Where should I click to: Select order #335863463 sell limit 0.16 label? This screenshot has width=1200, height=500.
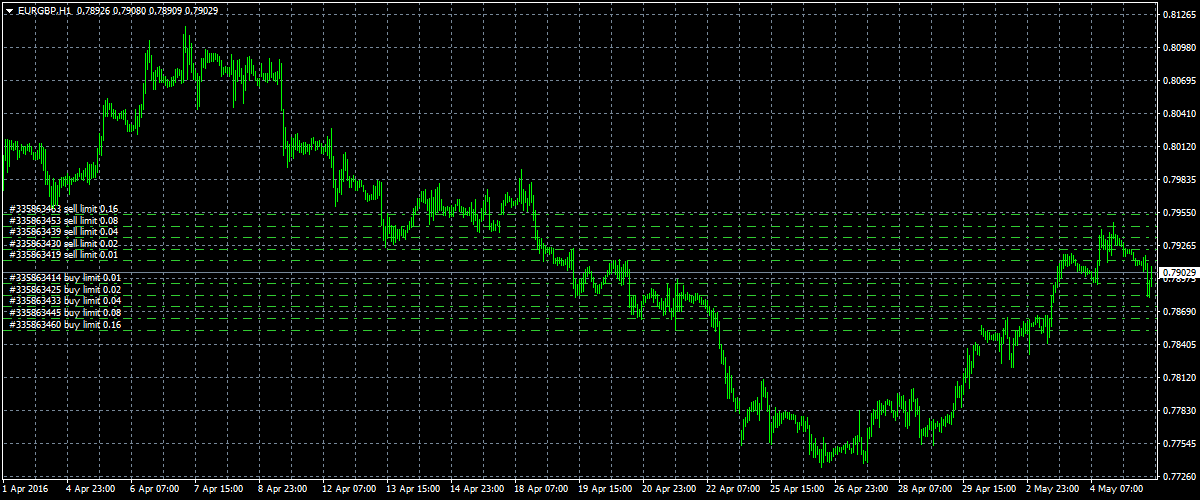pyautogui.click(x=65, y=208)
